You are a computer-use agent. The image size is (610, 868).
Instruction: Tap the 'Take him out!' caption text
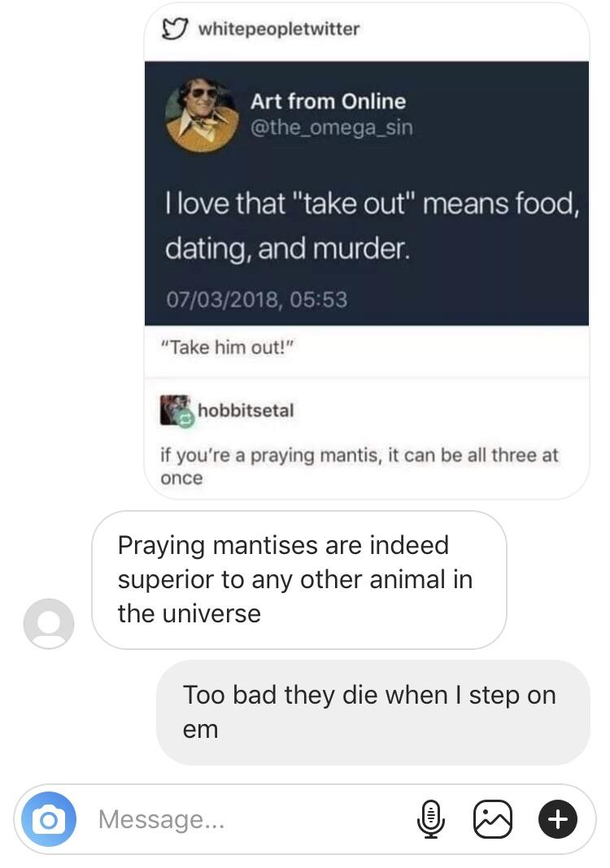point(226,348)
